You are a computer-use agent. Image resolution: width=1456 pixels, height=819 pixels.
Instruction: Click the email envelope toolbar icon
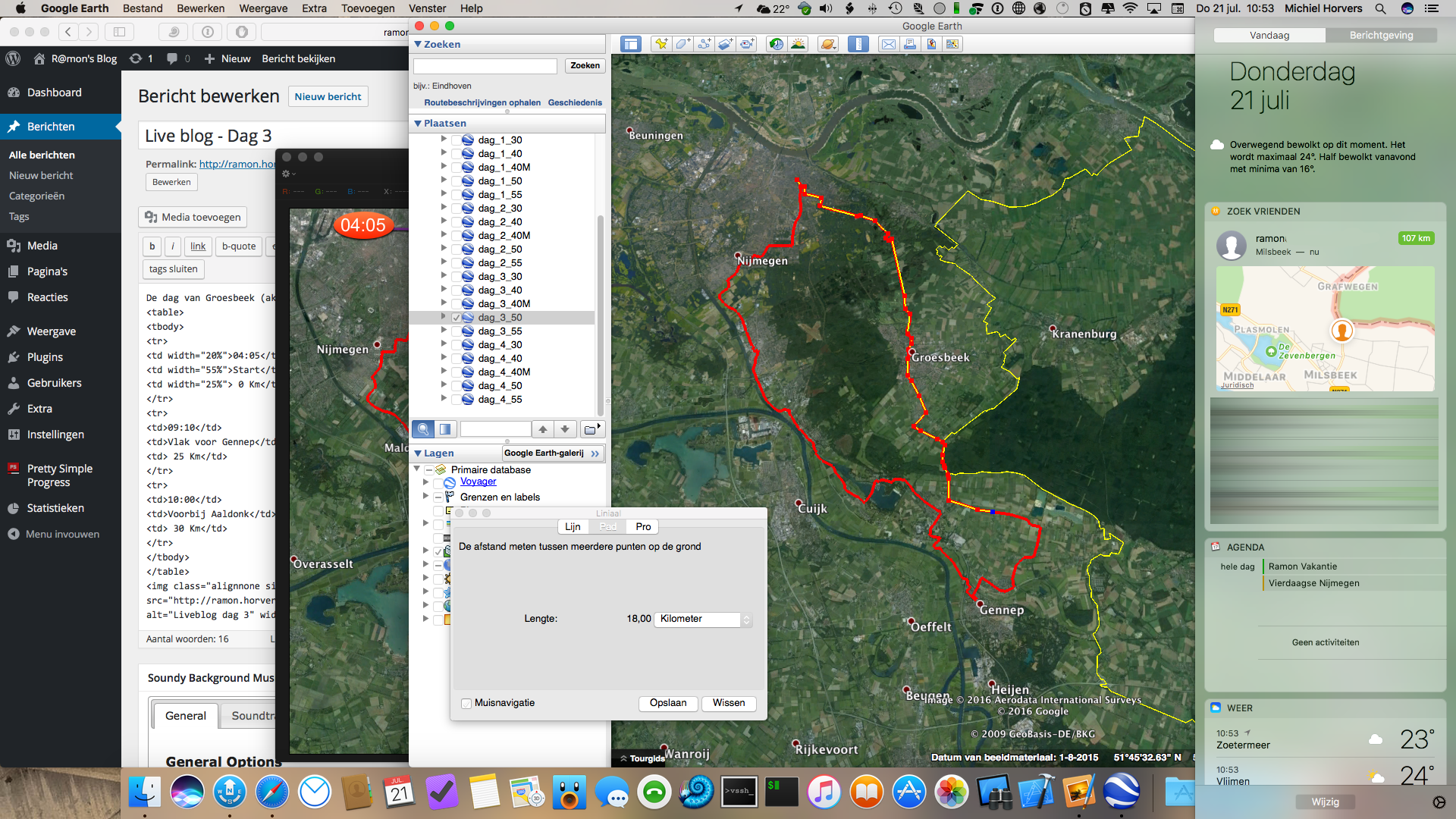(x=888, y=44)
